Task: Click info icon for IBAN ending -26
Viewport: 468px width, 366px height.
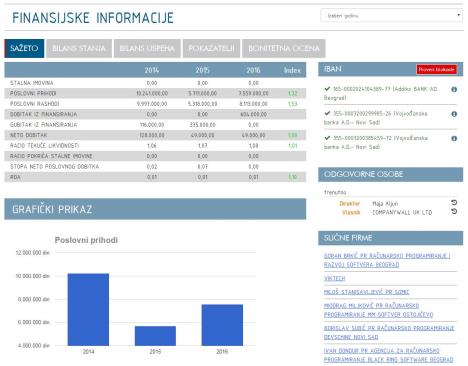Action: (454, 114)
